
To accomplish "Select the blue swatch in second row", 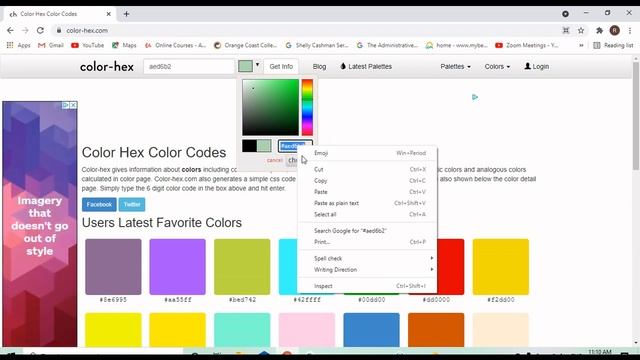I will pyautogui.click(x=371, y=330).
